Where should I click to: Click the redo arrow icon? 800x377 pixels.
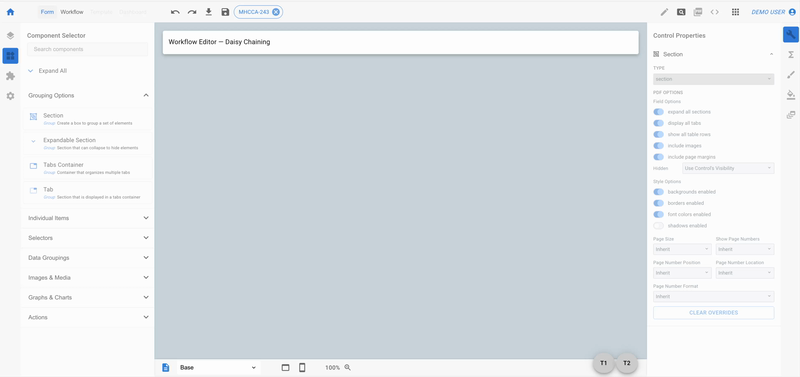(192, 12)
